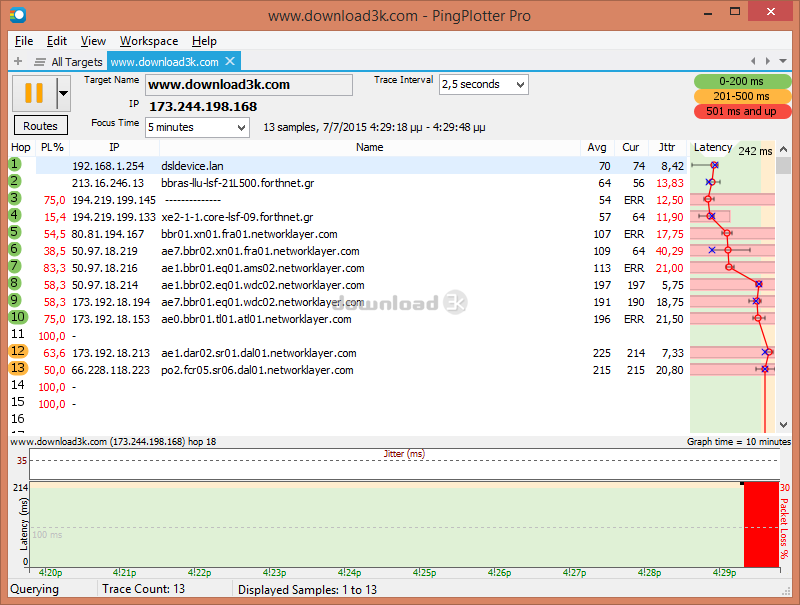This screenshot has width=800, height=605.
Task: Click the green 0-200 ms legend swatch
Action: tap(742, 81)
